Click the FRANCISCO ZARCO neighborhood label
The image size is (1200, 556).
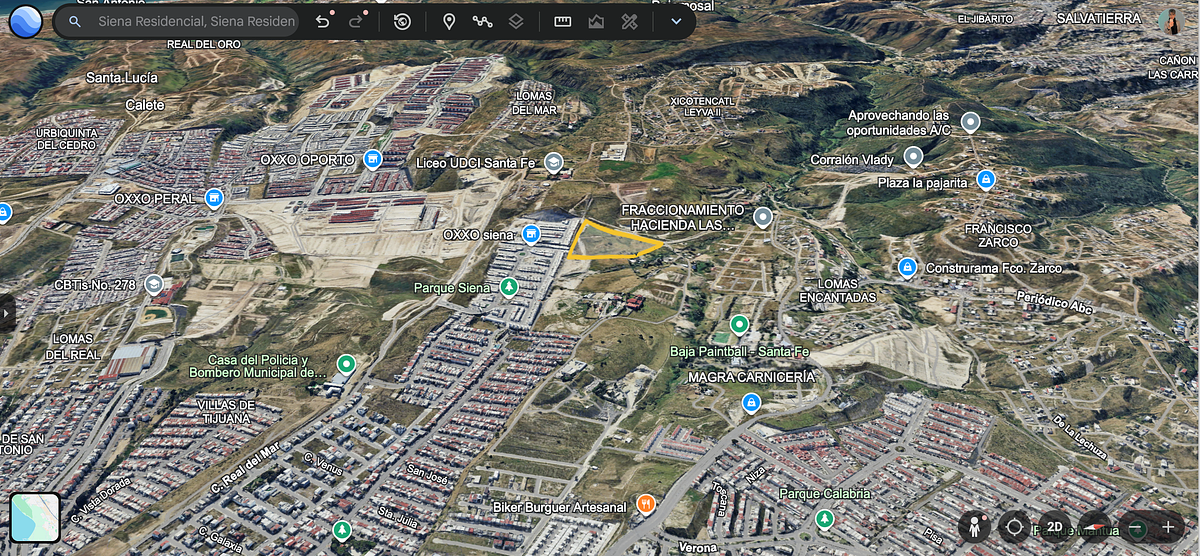(x=997, y=235)
